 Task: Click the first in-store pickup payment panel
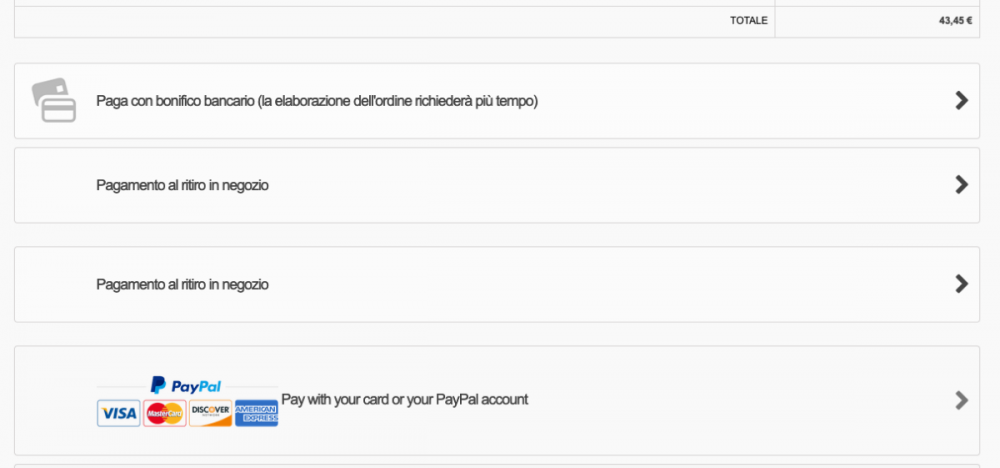(x=600, y=185)
